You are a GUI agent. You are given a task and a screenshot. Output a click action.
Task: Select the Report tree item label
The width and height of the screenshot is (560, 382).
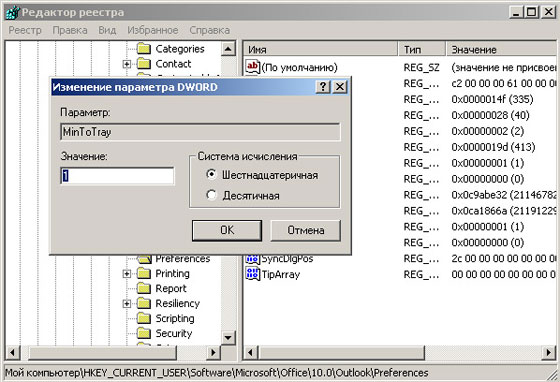171,288
